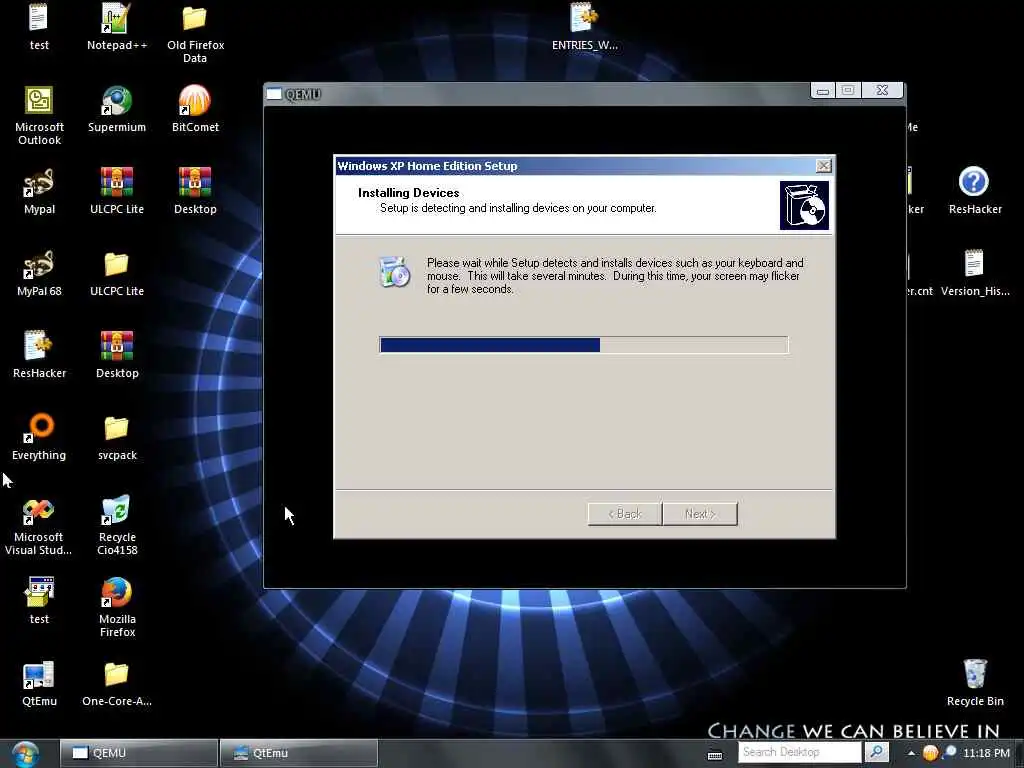Open the svcpack folder

(116, 428)
